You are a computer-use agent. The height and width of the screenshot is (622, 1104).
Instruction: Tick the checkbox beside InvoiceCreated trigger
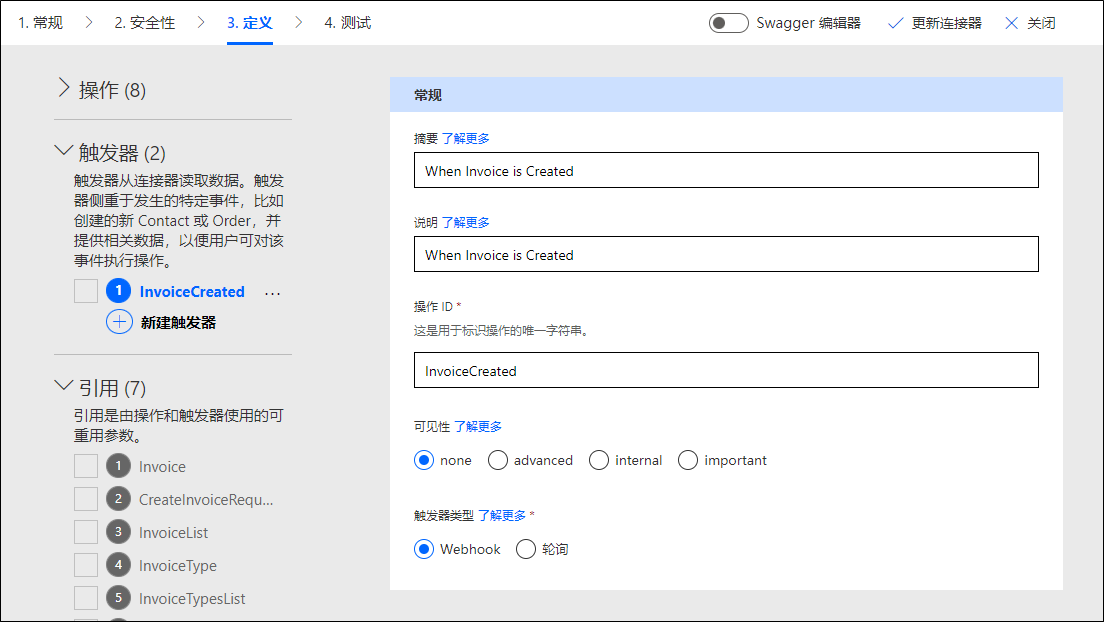coord(86,291)
